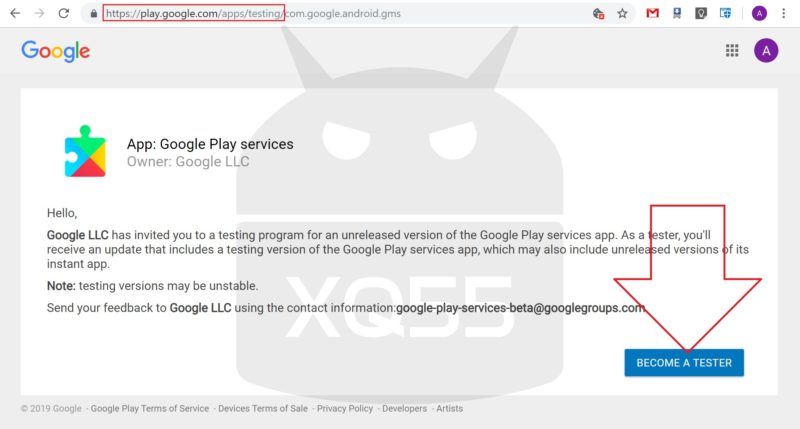The image size is (800, 429).
Task: Click the browser back arrow
Action: coord(14,14)
